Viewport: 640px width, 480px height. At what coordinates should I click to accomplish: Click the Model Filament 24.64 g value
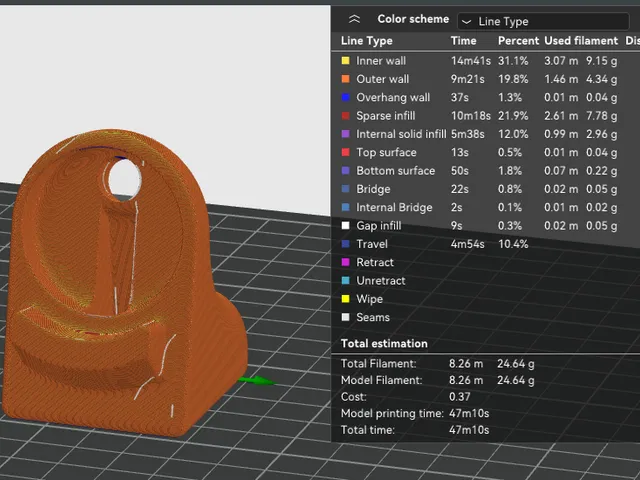pyautogui.click(x=516, y=380)
